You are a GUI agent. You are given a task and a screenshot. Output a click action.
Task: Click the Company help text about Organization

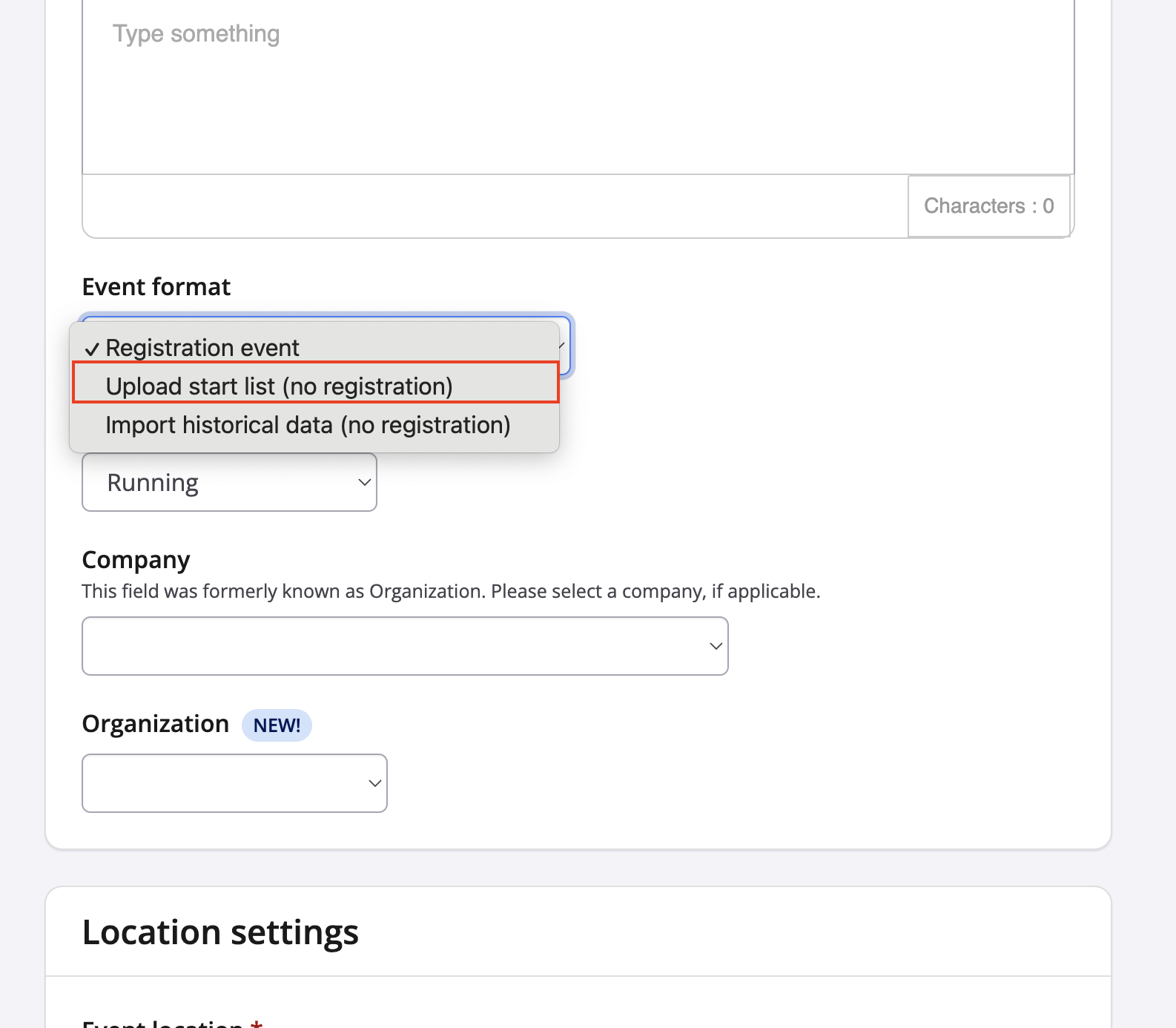click(451, 591)
